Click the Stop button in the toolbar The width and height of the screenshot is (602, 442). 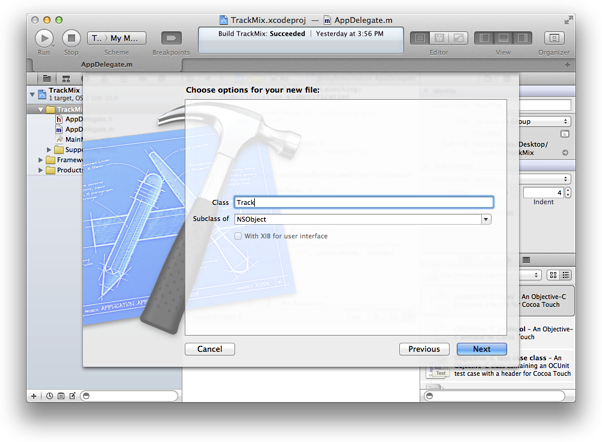click(71, 38)
